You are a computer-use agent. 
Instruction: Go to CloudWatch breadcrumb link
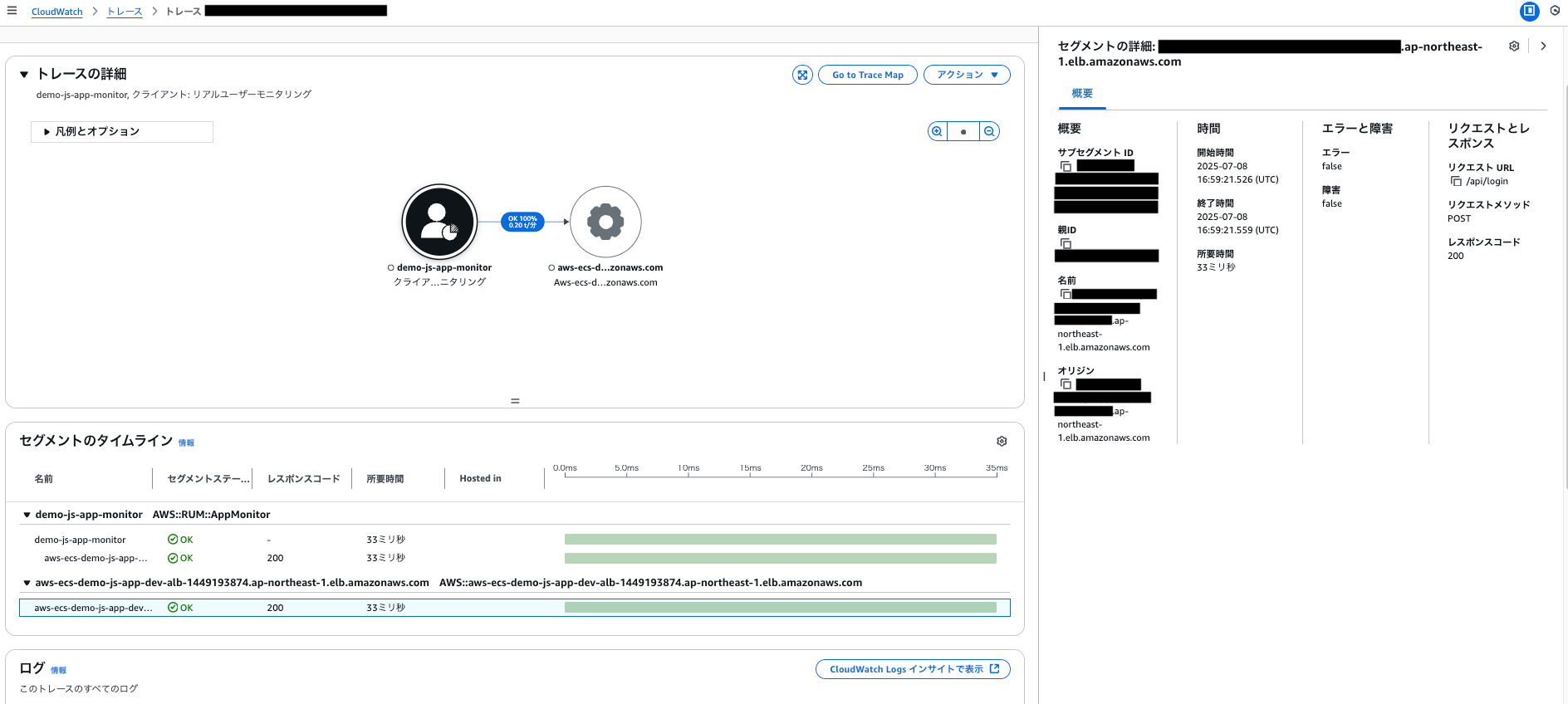(x=57, y=12)
